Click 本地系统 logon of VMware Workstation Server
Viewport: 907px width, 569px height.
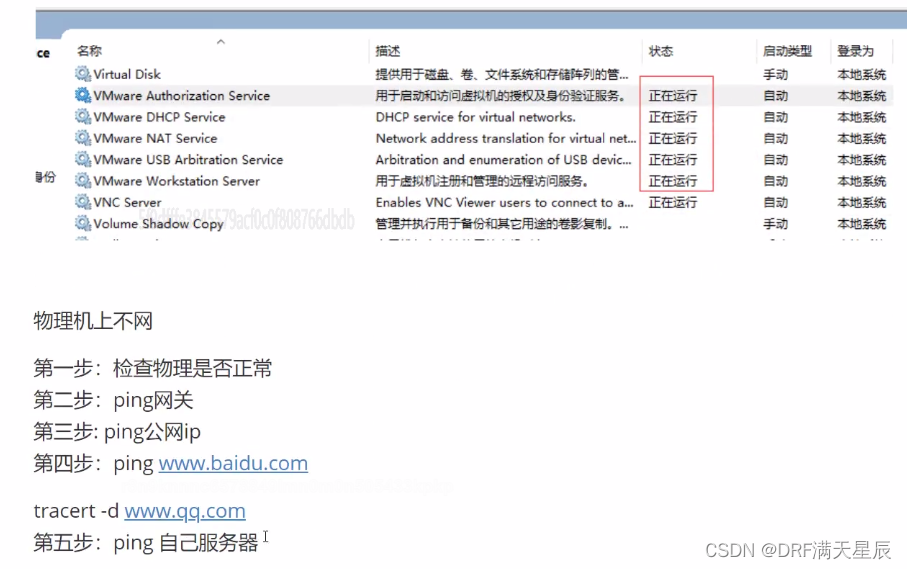(x=862, y=182)
